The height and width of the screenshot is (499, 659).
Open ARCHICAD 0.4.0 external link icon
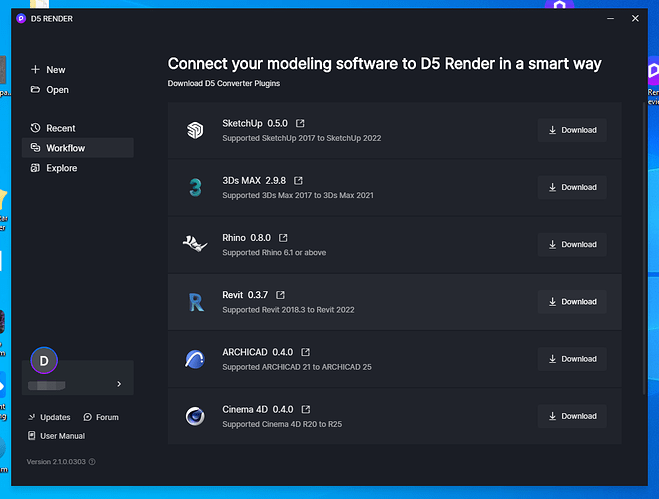(306, 352)
